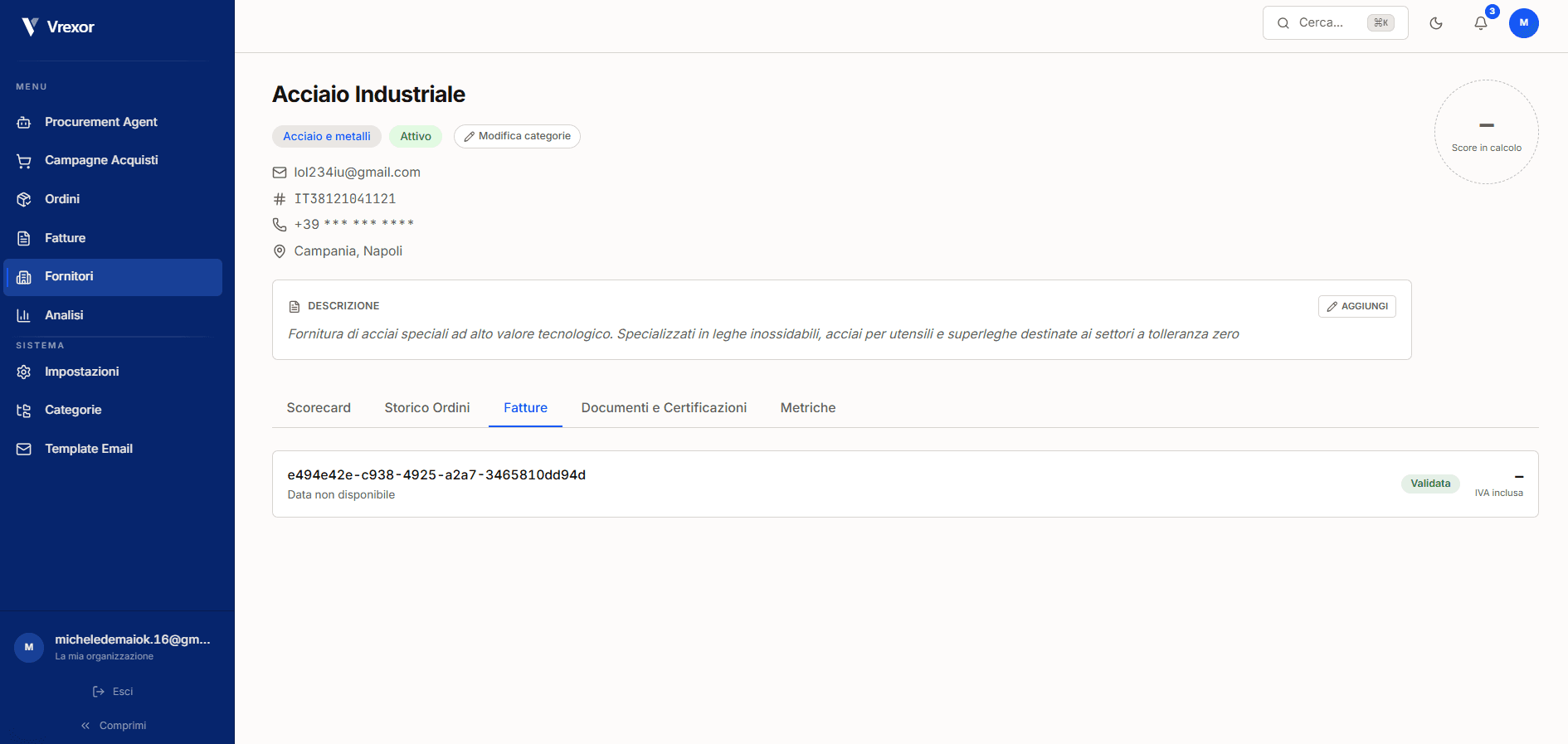
Task: Click the Data non disponibile text
Action: pyautogui.click(x=341, y=495)
